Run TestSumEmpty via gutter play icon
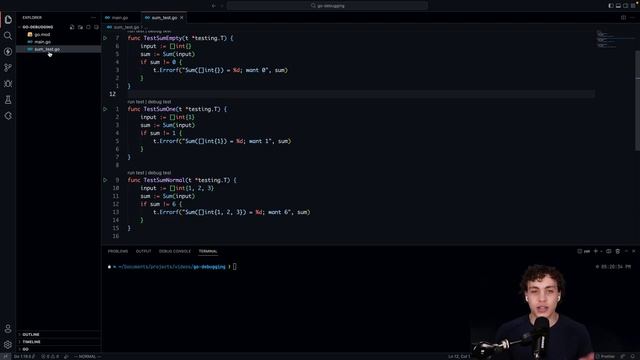This screenshot has height=360, width=640. [105, 38]
